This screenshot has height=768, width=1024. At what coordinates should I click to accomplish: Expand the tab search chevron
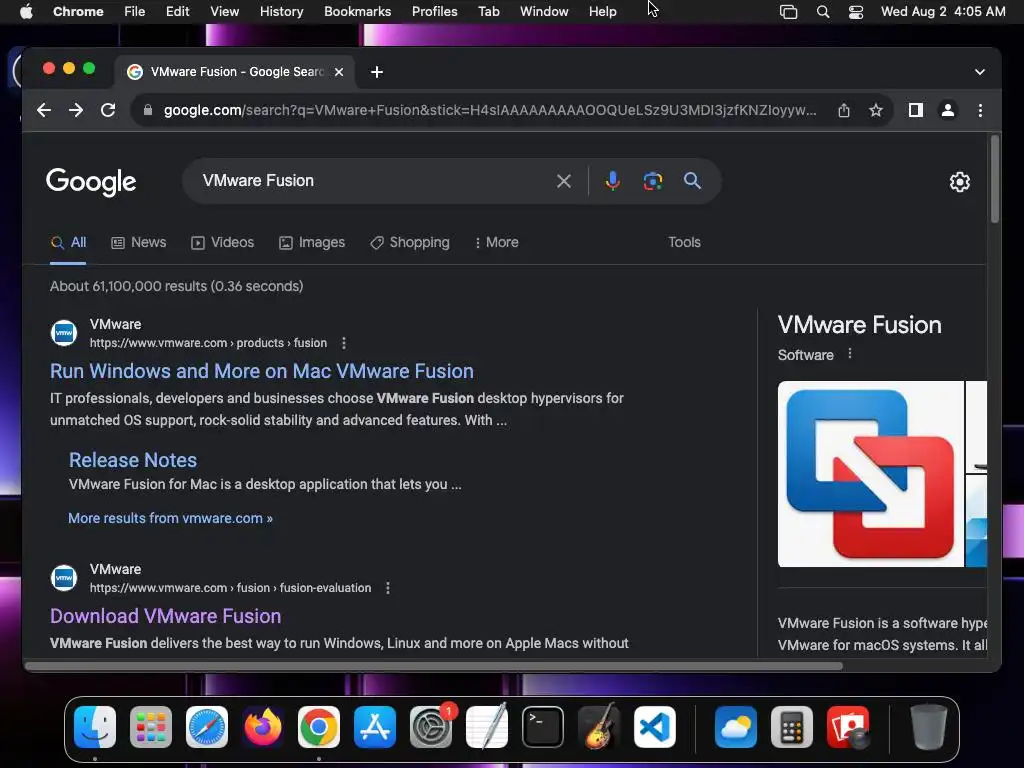[x=980, y=72]
